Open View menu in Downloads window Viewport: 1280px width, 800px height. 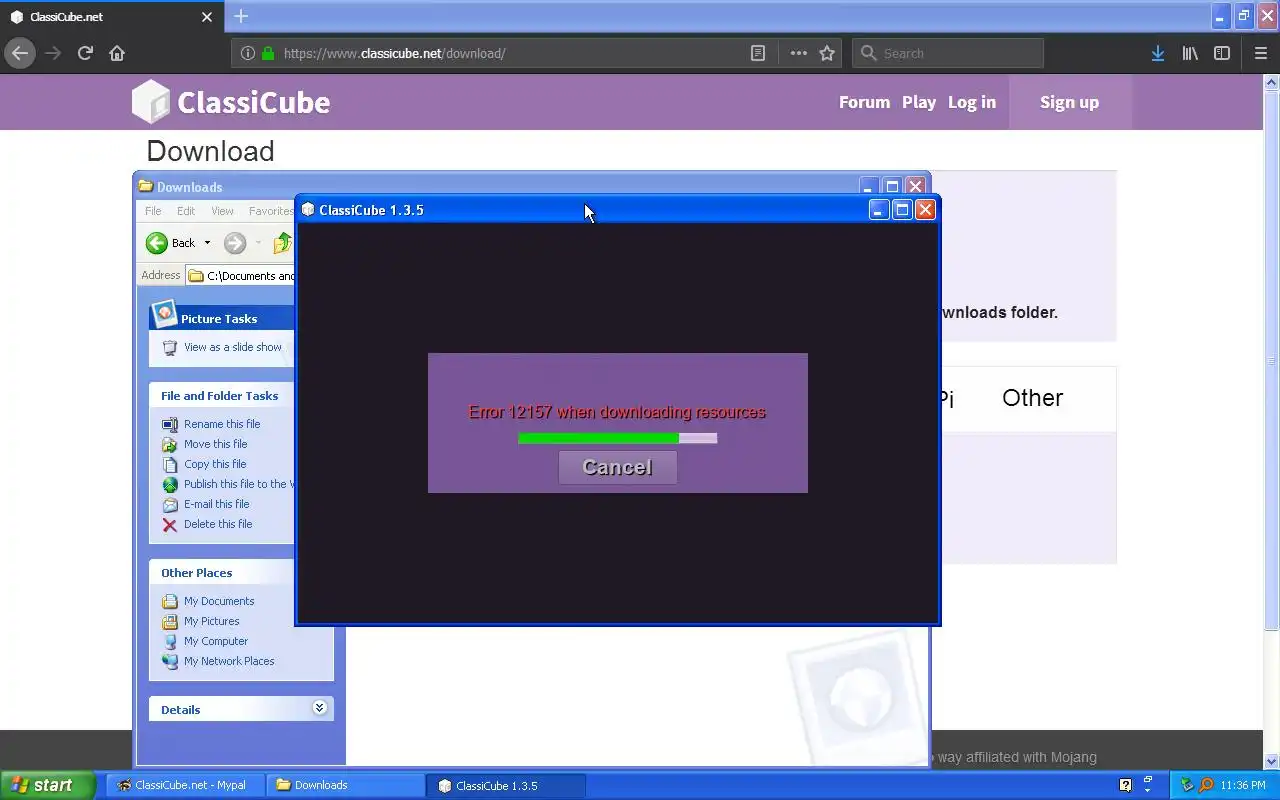[x=222, y=211]
